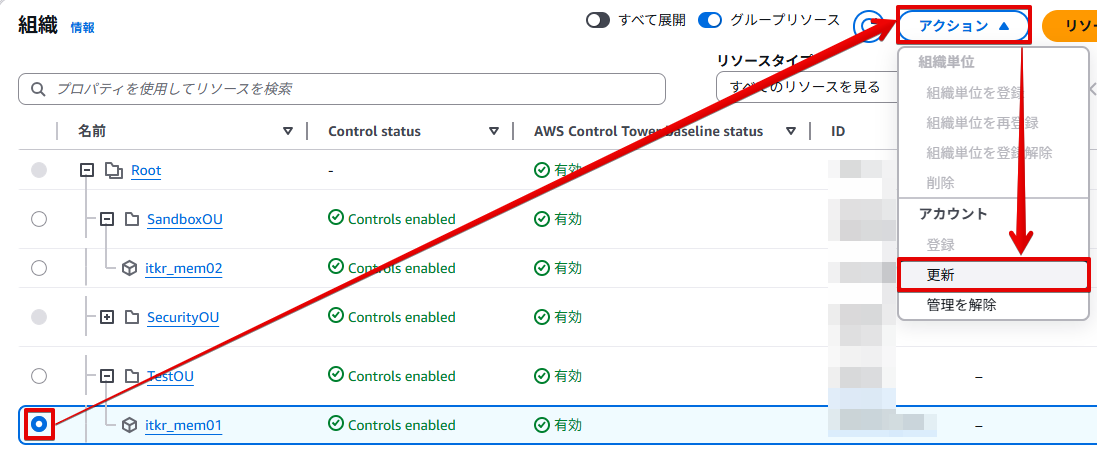Open the 情報 info link beside 組織
Viewport: 1097px width, 451px height.
(x=83, y=28)
